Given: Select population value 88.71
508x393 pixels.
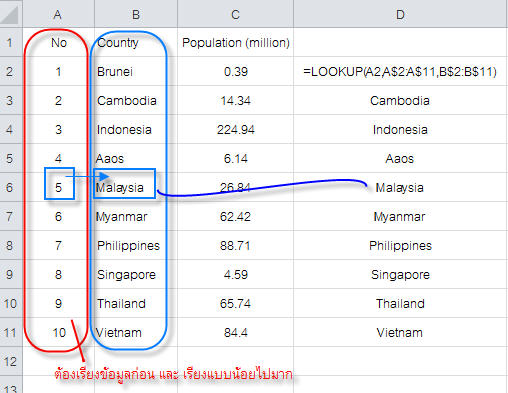Looking at the screenshot, I should [x=235, y=245].
